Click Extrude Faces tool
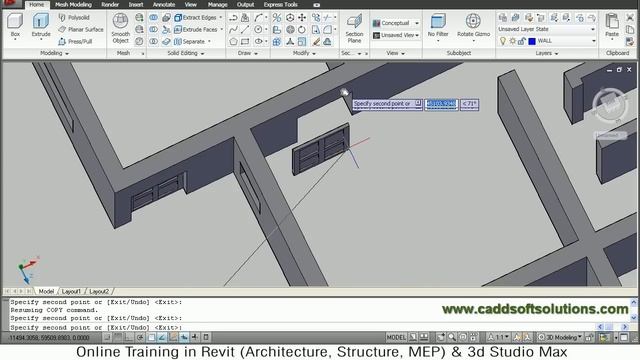 click(196, 29)
